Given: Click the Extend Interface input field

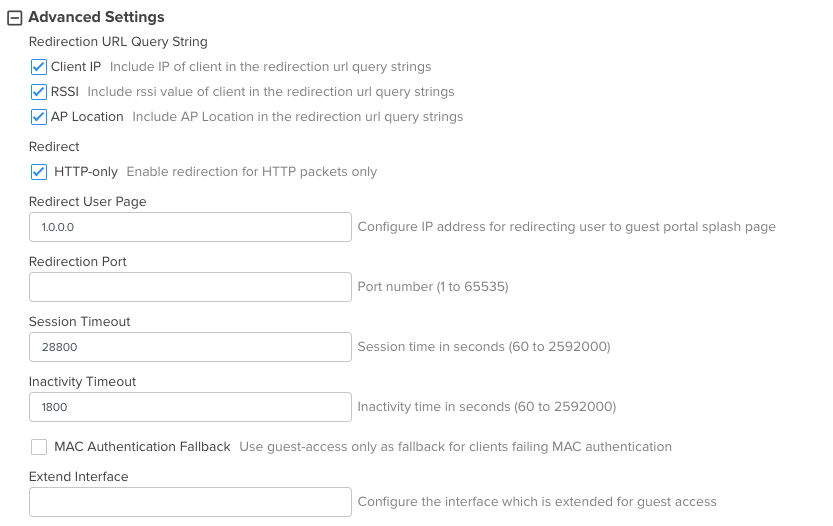Looking at the screenshot, I should click(x=190, y=502).
